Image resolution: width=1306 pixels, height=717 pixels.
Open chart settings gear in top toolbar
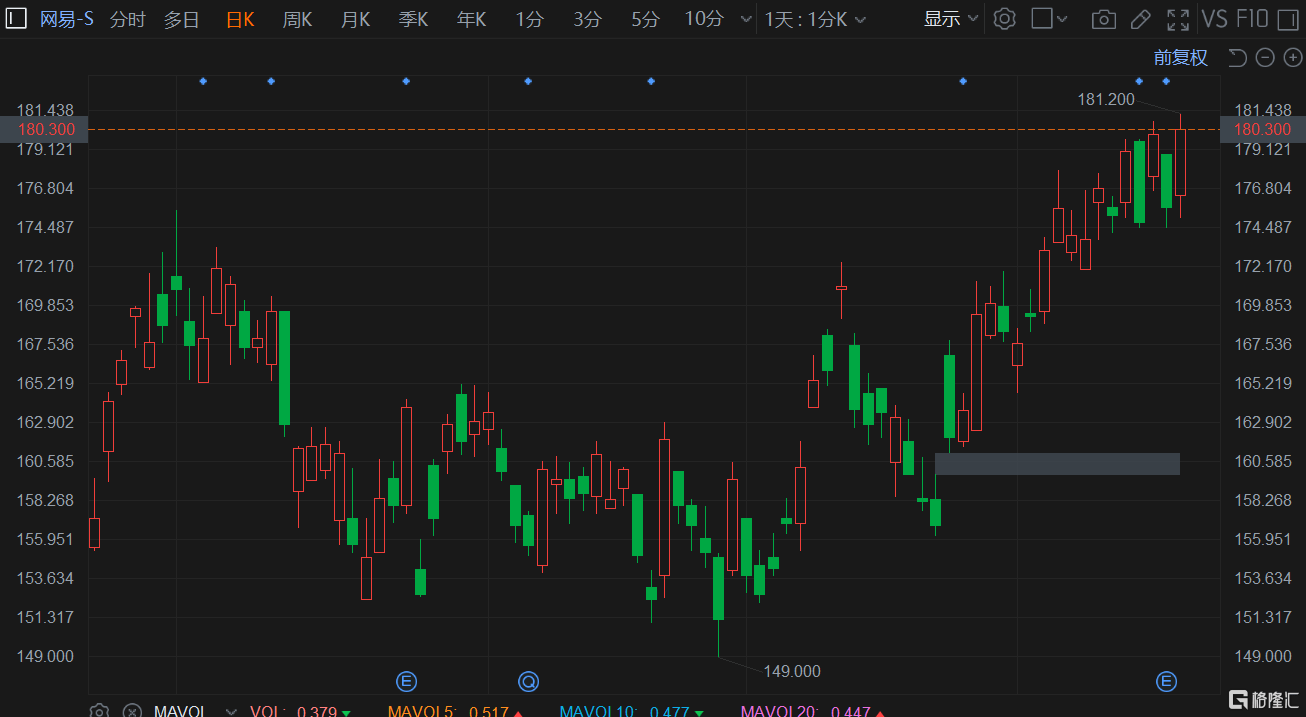click(1005, 19)
